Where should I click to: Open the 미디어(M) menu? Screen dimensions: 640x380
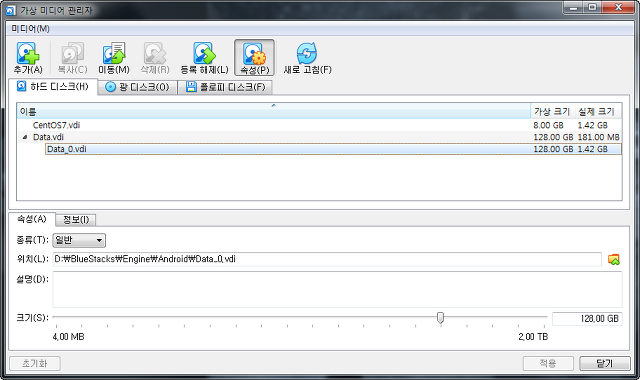click(x=30, y=29)
